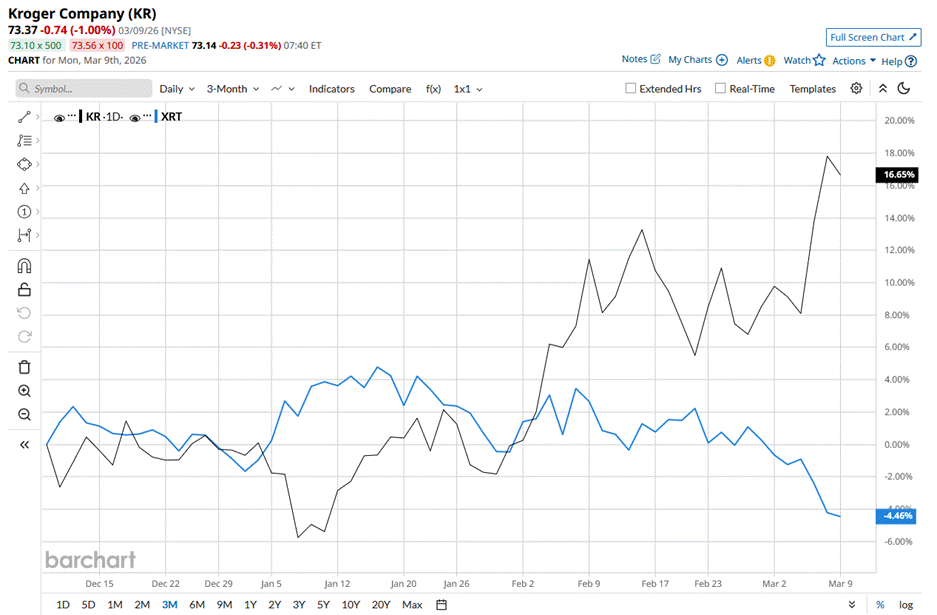Click the redo arrow icon
The width and height of the screenshot is (937, 615).
click(24, 336)
